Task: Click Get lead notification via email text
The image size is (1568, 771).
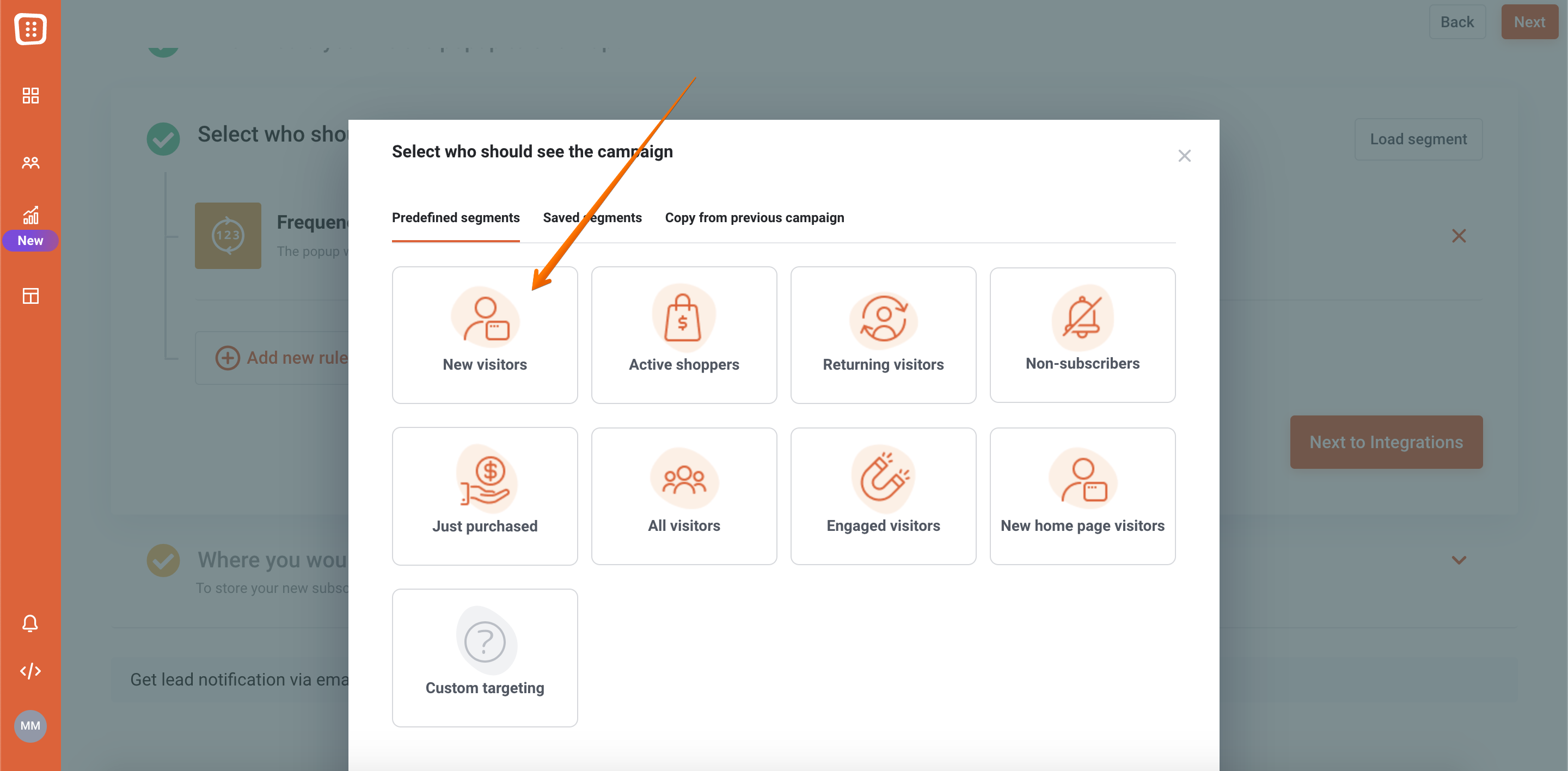Action: pos(239,679)
